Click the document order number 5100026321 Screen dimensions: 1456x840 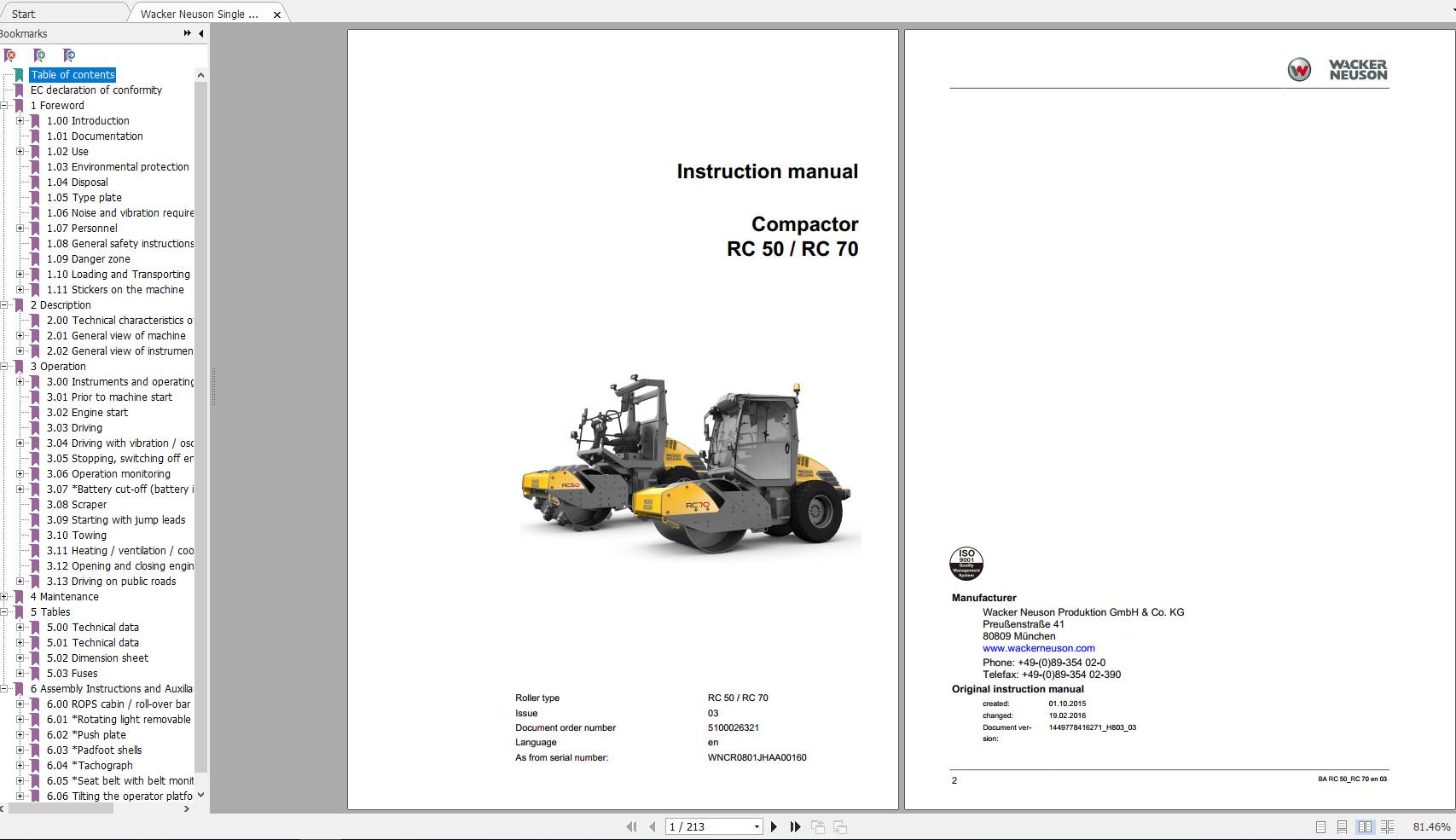tap(733, 727)
